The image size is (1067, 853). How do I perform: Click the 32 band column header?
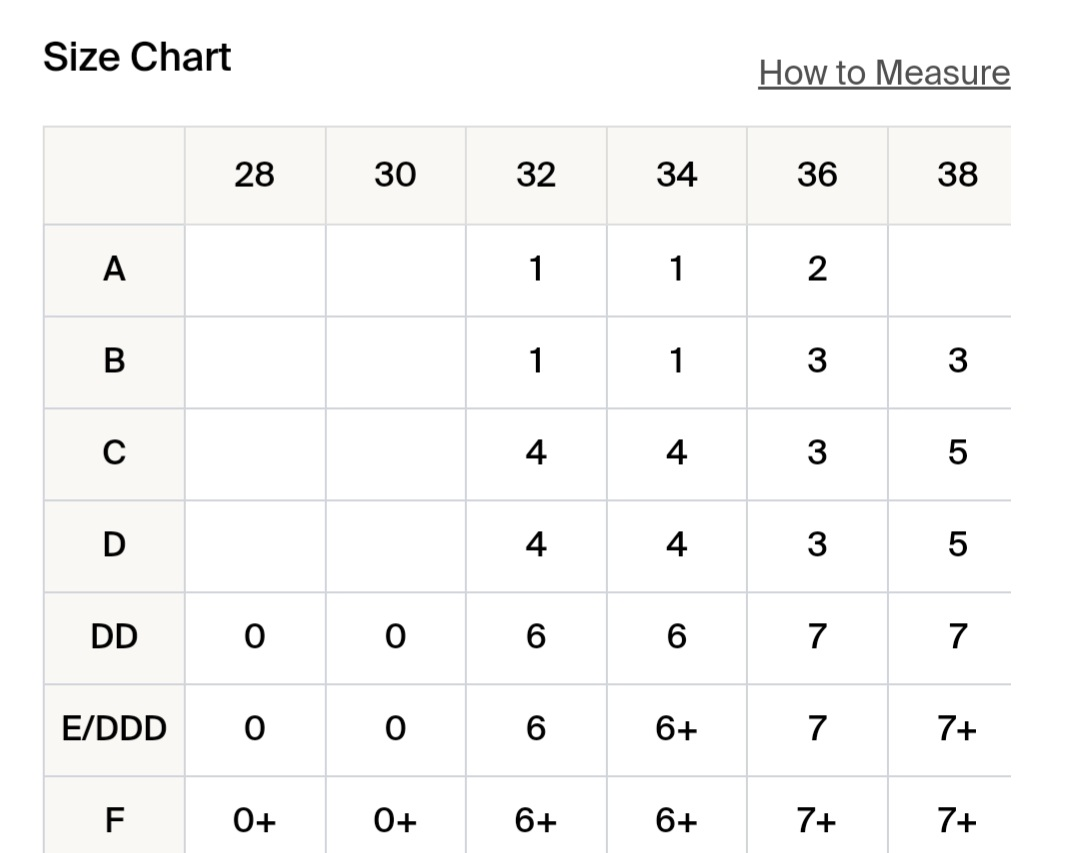click(536, 176)
